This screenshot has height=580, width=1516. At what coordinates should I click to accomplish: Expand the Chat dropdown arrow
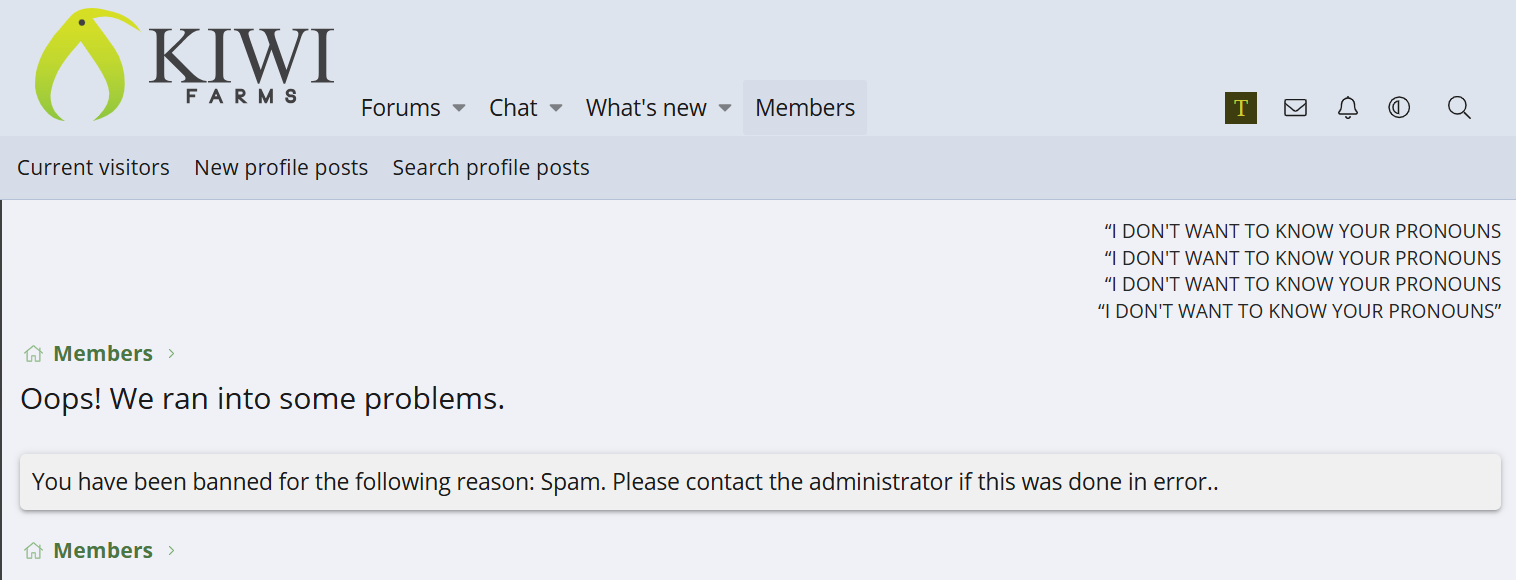coord(556,108)
